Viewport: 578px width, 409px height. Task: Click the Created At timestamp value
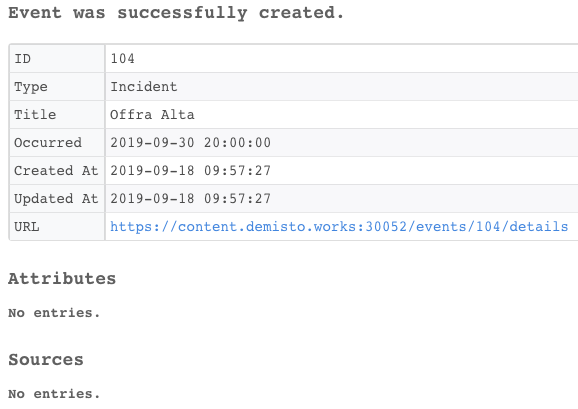coord(191,171)
